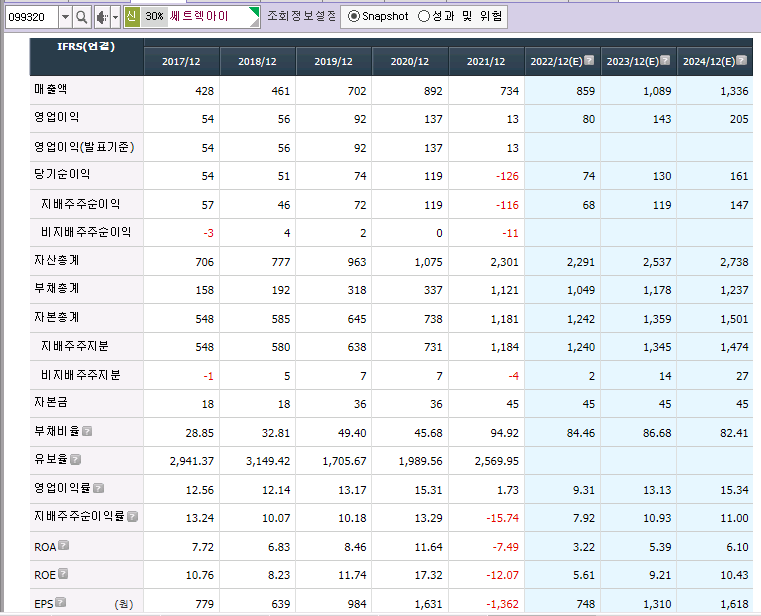Click the help icon beside EPS
Screen dimensions: 761x616
[x=60, y=602]
